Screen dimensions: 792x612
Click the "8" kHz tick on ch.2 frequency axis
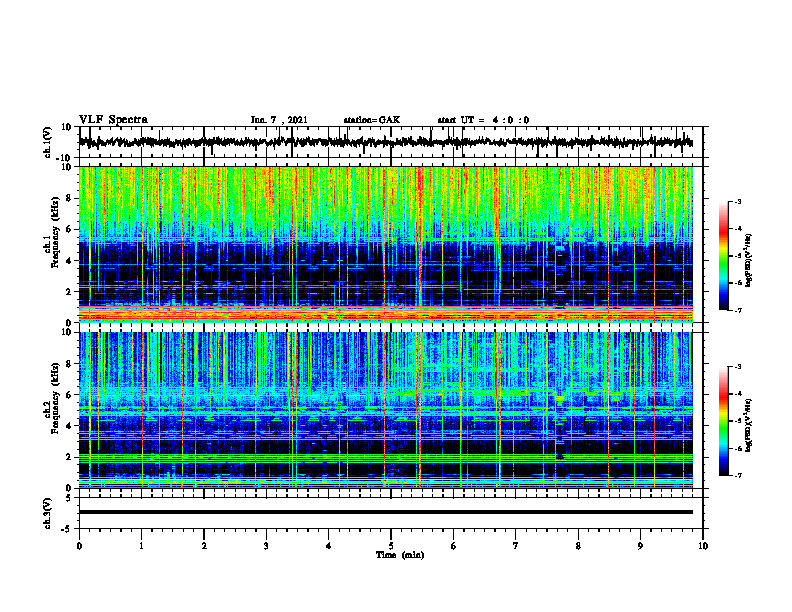[70, 364]
